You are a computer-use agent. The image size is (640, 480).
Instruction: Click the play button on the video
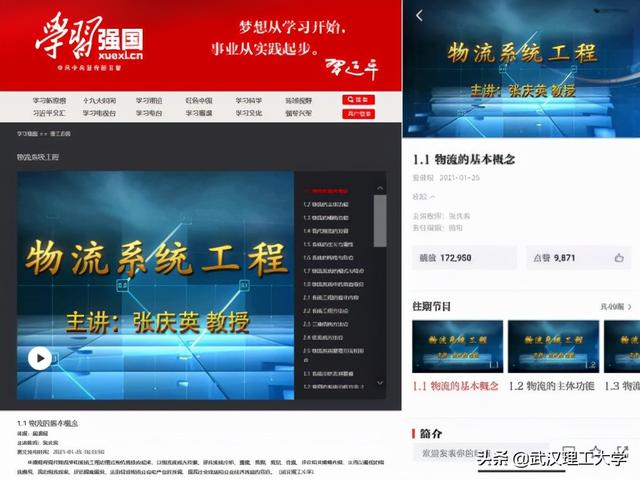pos(40,358)
